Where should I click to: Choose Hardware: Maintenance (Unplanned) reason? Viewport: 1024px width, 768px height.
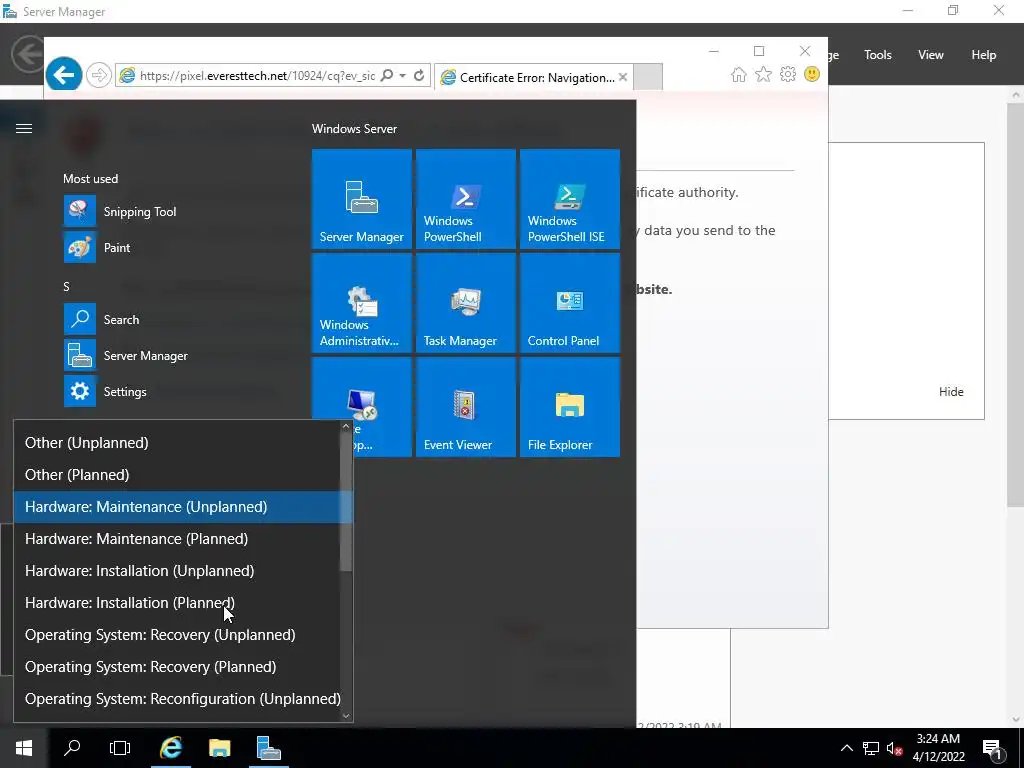pos(176,507)
